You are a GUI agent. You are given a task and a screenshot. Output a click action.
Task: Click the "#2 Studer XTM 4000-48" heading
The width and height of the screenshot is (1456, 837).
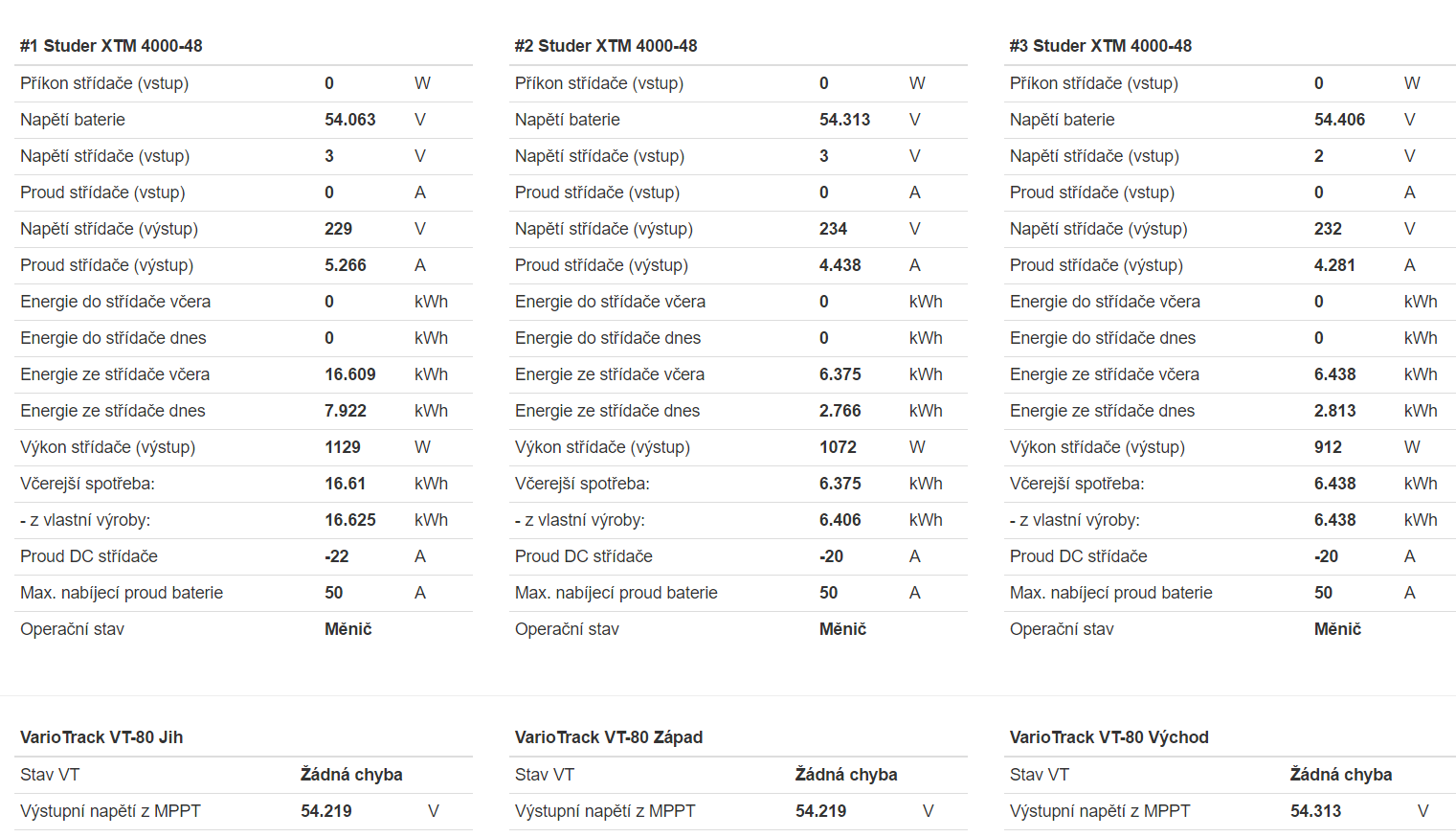pyautogui.click(x=606, y=46)
